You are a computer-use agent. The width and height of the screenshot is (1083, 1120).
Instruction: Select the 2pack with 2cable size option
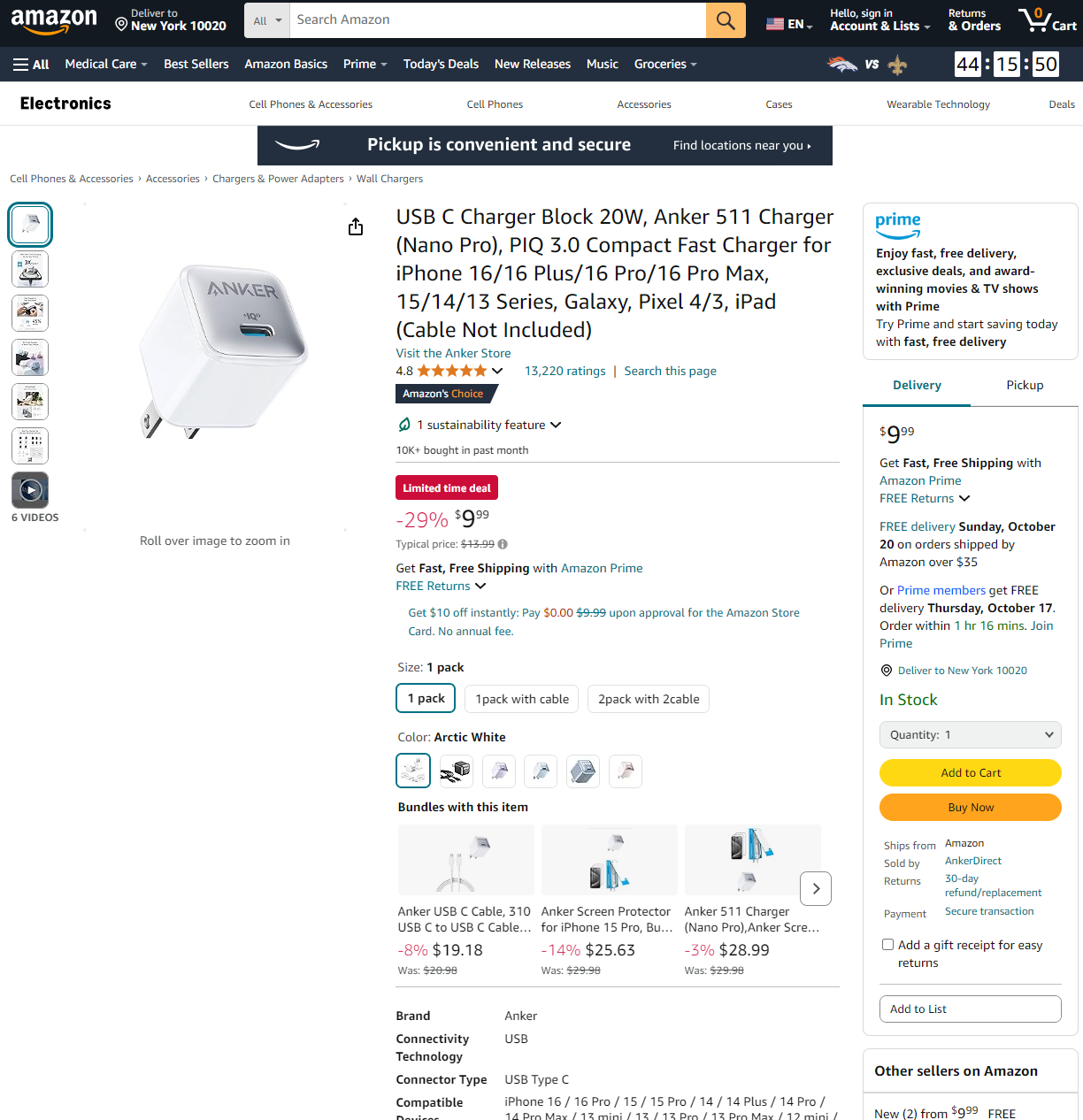[x=649, y=699]
